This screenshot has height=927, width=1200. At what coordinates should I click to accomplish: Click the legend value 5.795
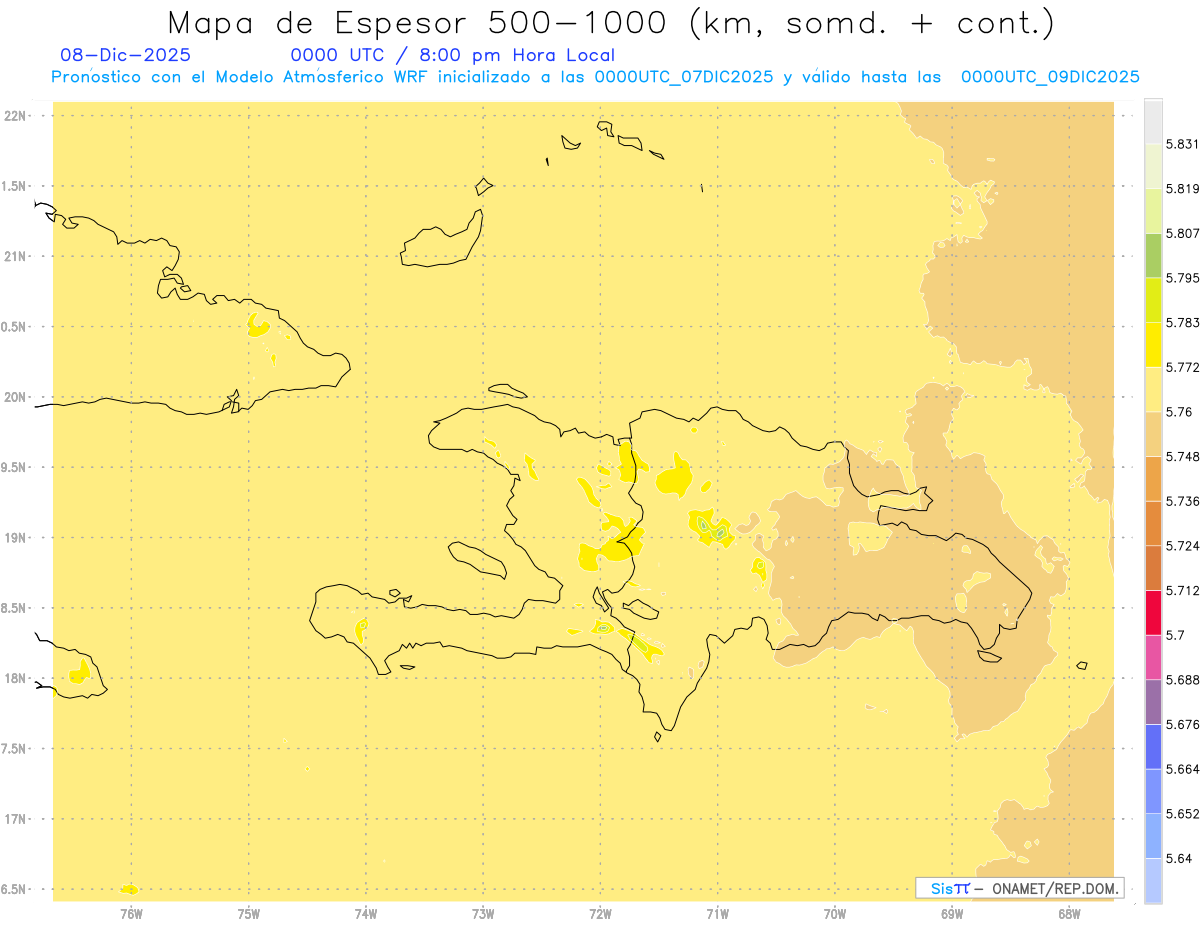pyautogui.click(x=1182, y=278)
